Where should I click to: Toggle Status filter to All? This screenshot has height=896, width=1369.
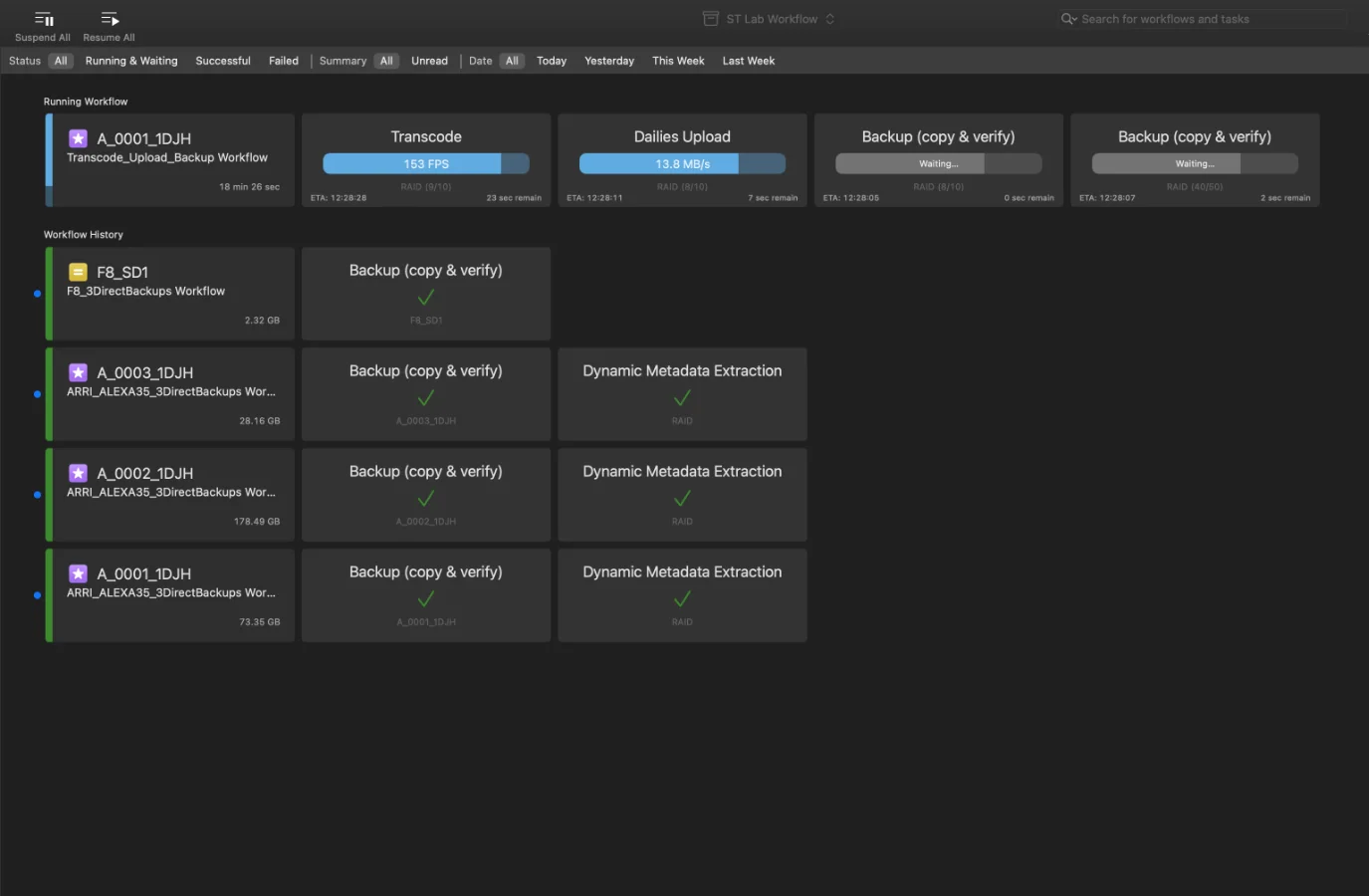[61, 61]
